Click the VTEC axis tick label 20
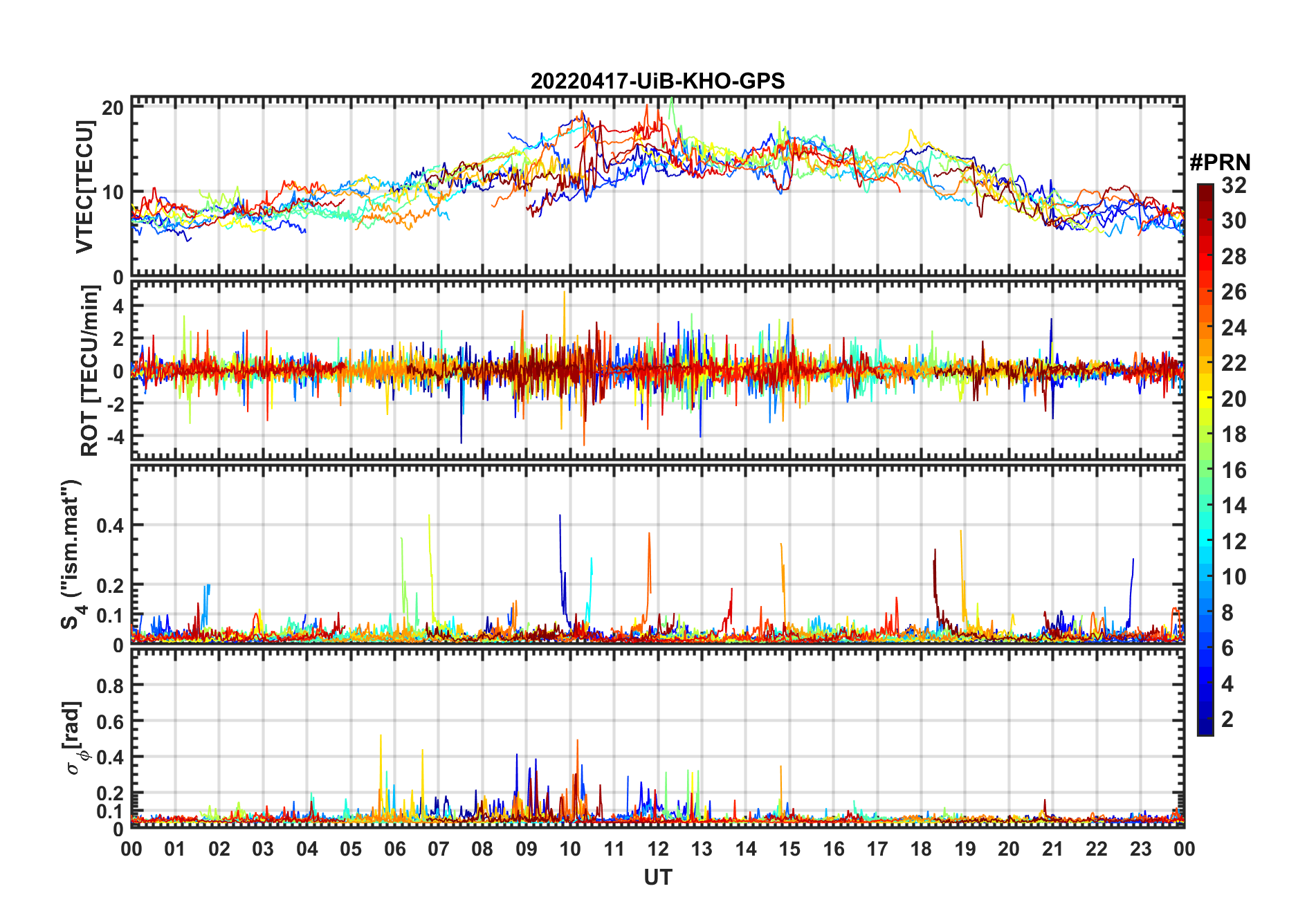Image resolution: width=1316 pixels, height=920 pixels. pyautogui.click(x=112, y=108)
